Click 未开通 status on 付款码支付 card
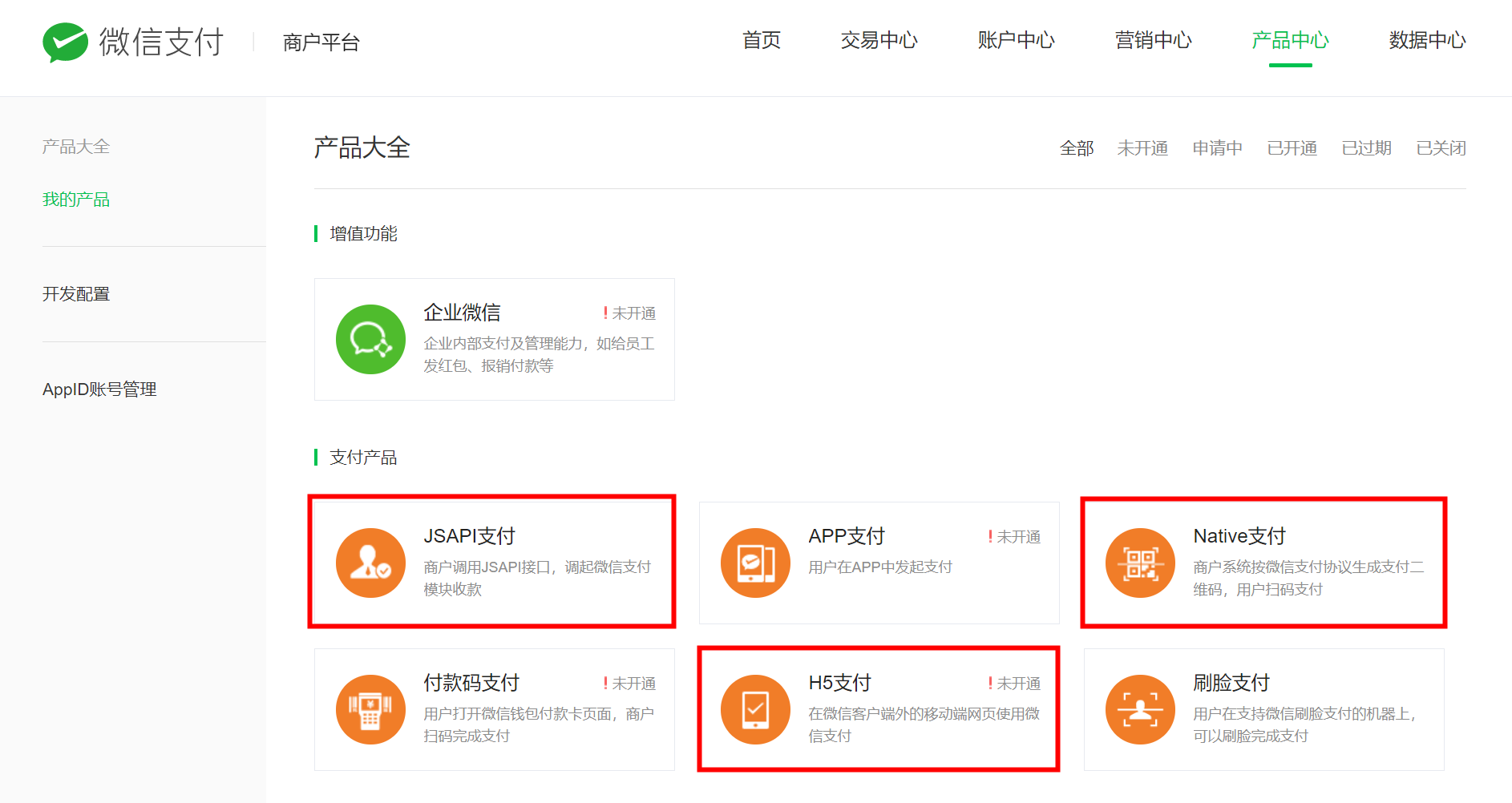1512x803 pixels. tap(629, 683)
